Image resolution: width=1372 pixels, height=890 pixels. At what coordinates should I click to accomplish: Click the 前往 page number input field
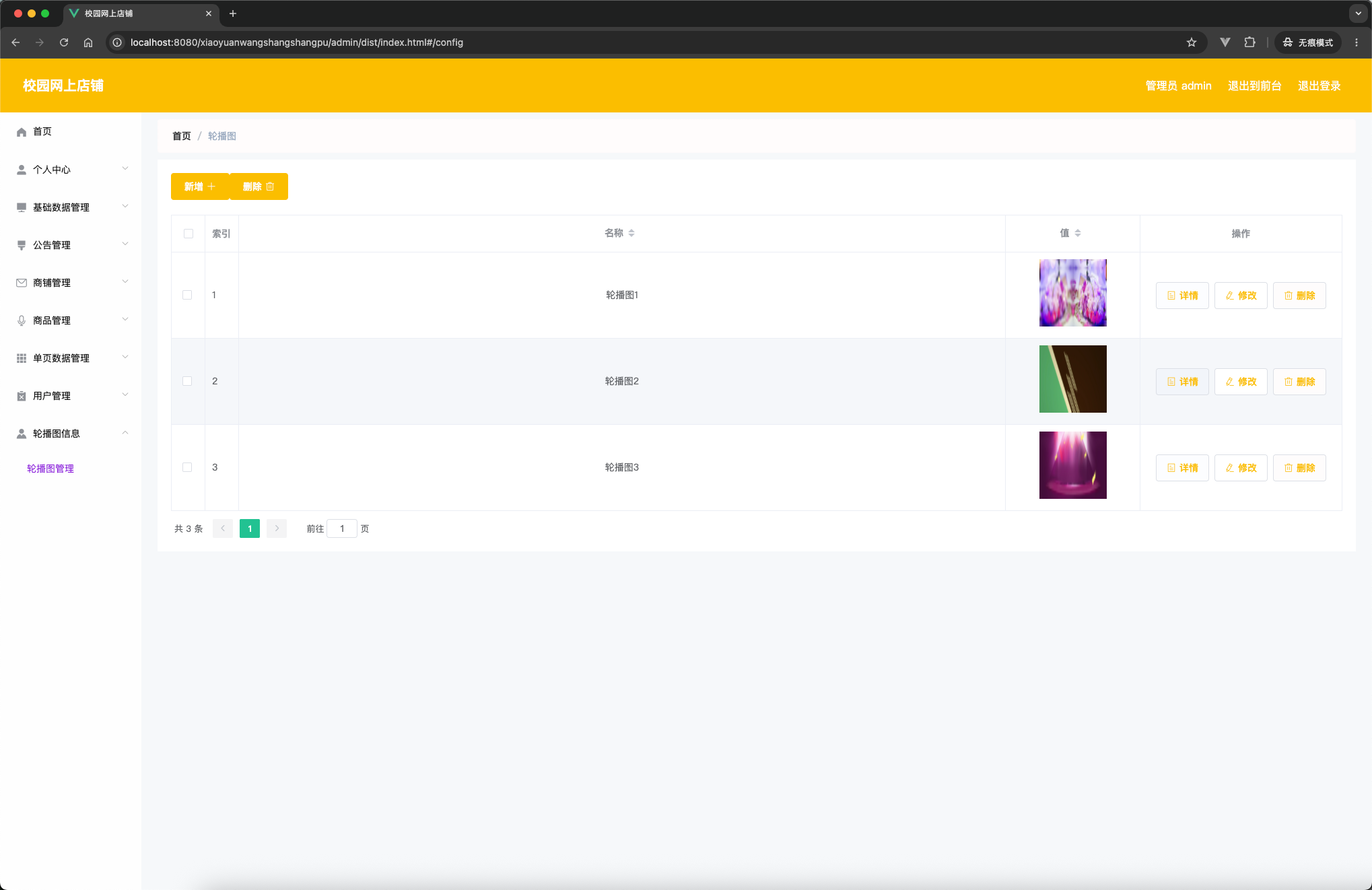pyautogui.click(x=342, y=528)
